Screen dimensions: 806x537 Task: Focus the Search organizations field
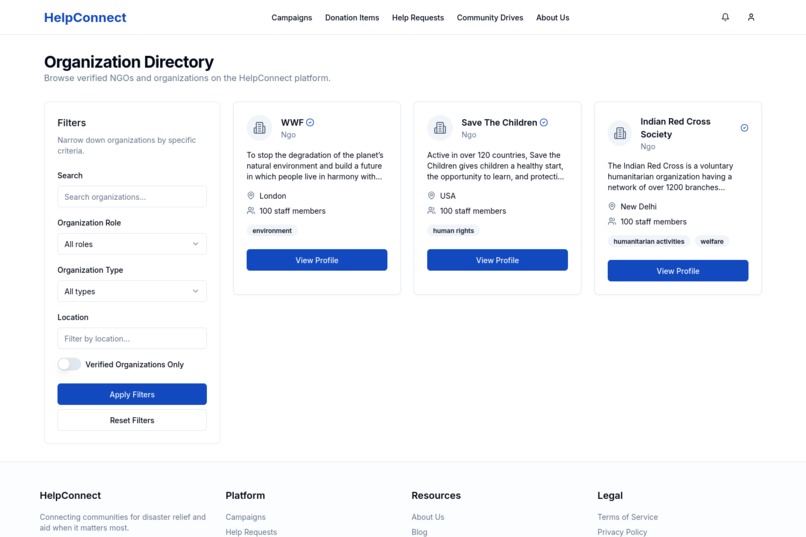pos(132,197)
